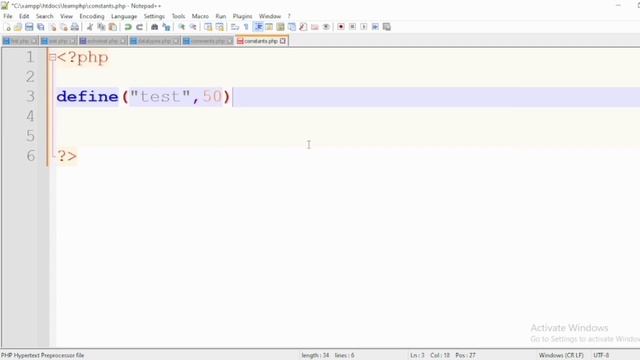Open the Run menu
Viewport: 640px width, 360px height.
pos(221,16)
